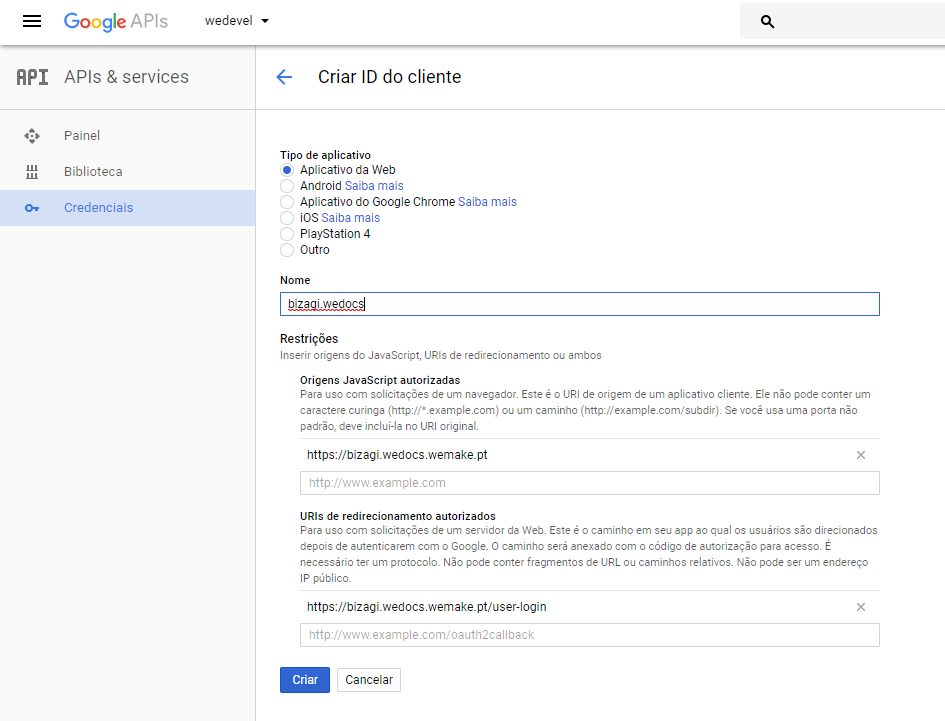The image size is (945, 721).
Task: Click the search magnifier icon
Action: click(x=767, y=21)
